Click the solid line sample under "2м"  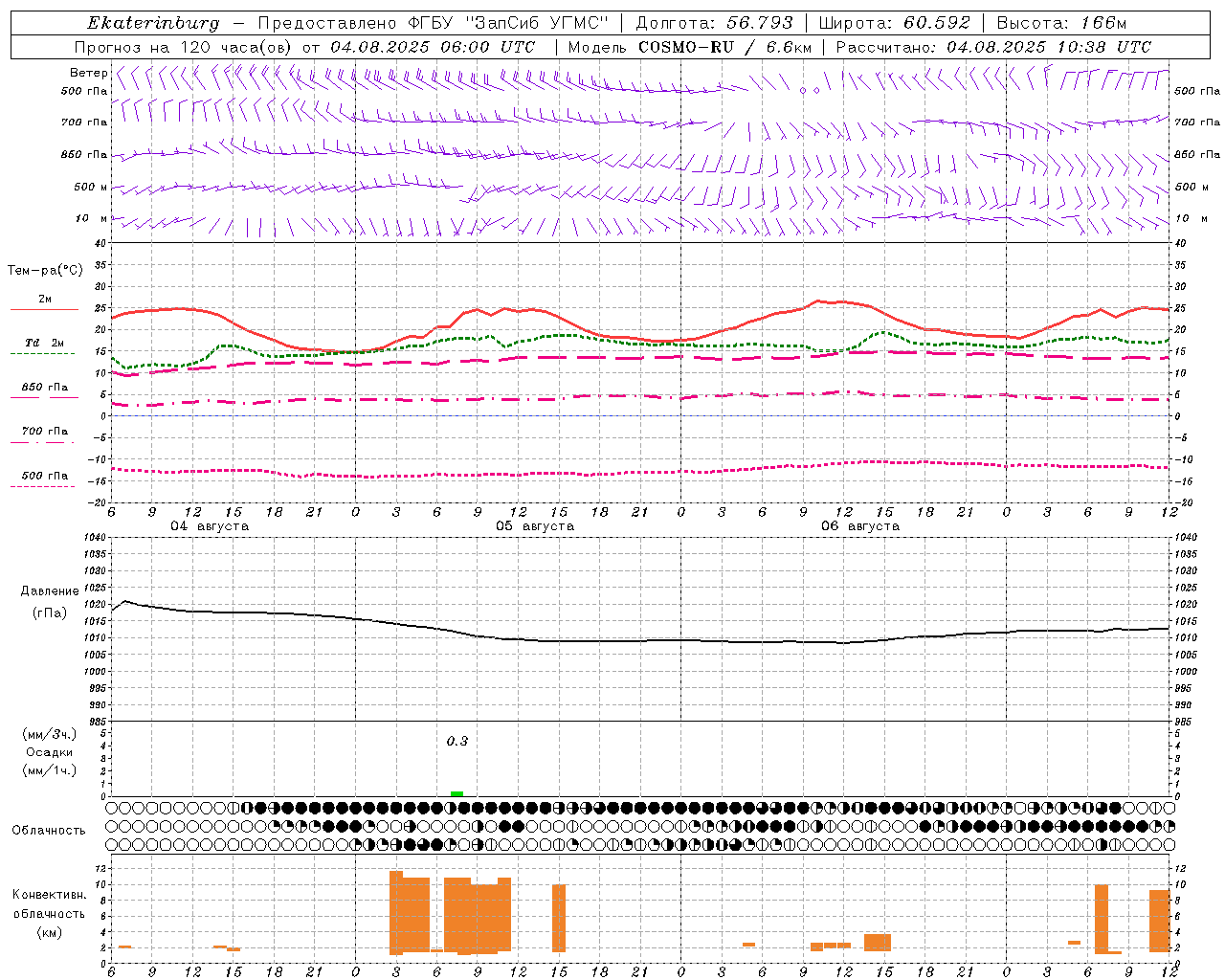pos(44,310)
